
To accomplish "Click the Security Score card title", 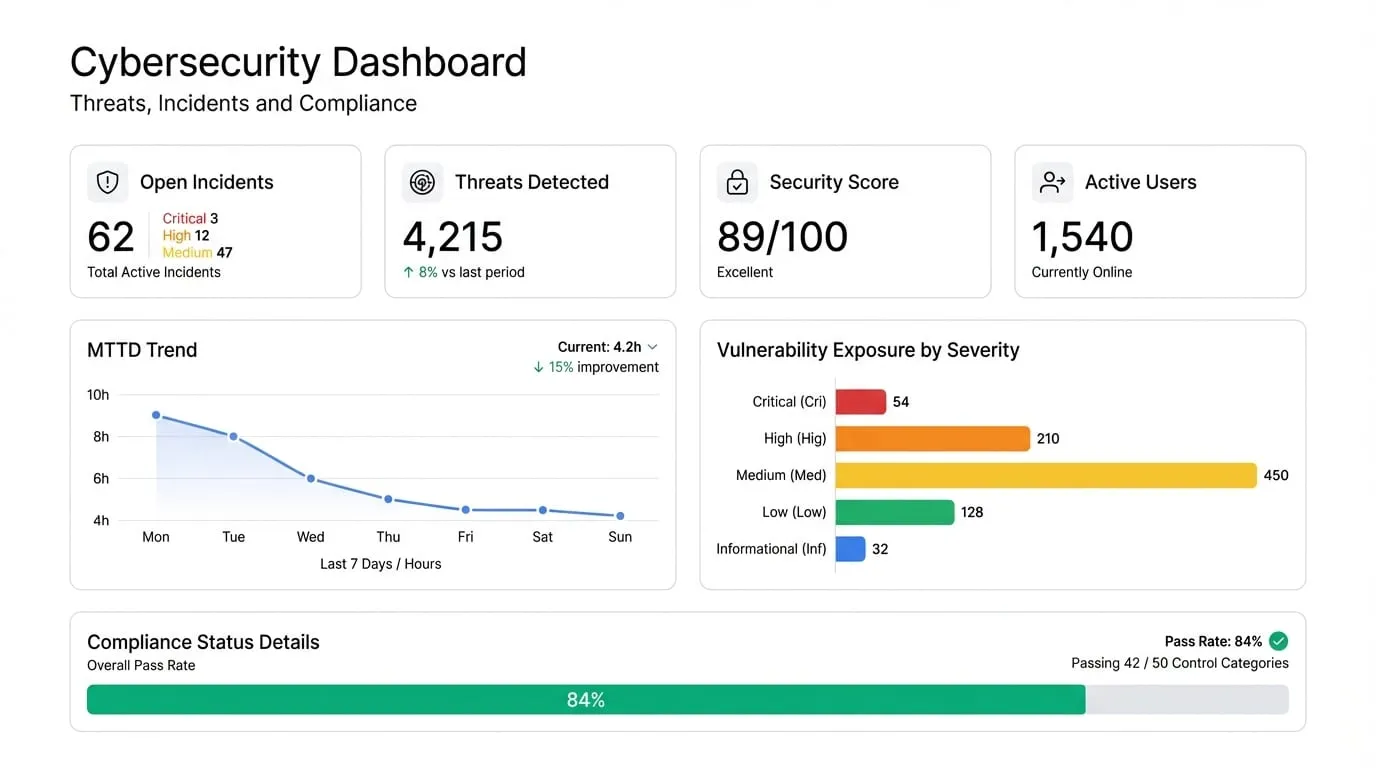I will pyautogui.click(x=834, y=182).
